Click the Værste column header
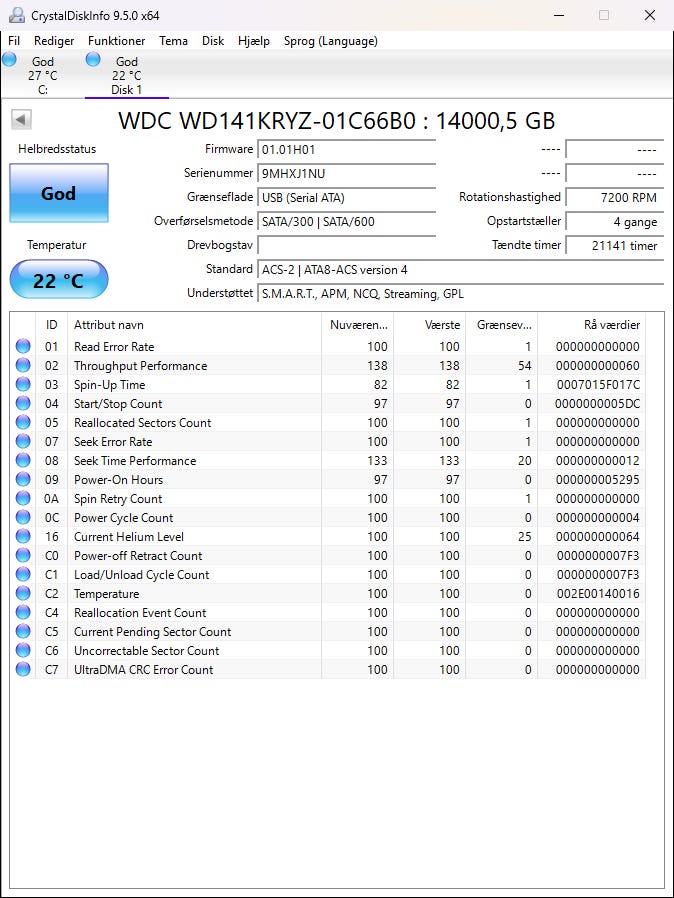Viewport: 674px width, 898px height. [429, 325]
